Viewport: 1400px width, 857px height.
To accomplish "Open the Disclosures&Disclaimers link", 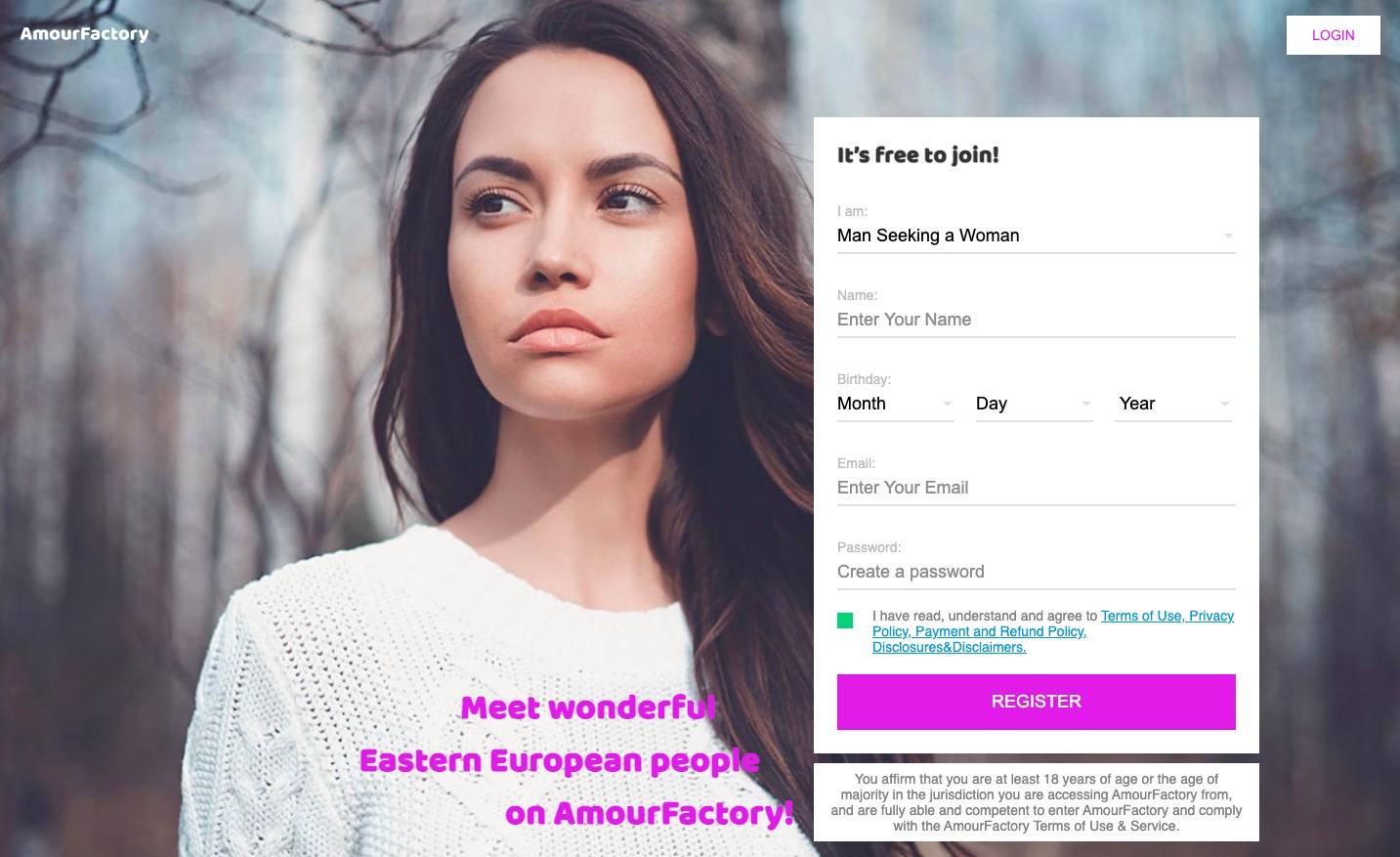I will [x=949, y=647].
